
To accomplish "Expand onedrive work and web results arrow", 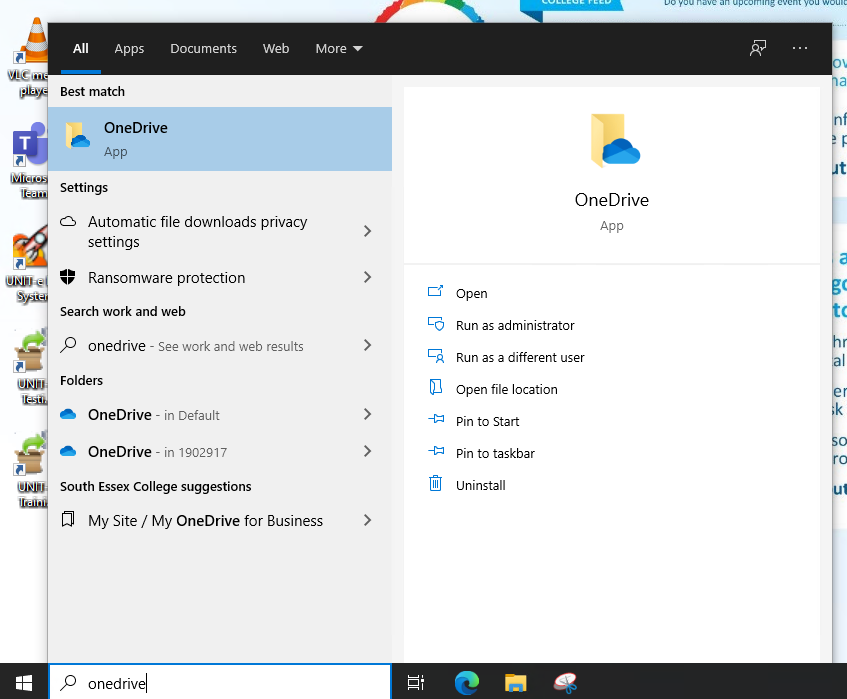I will coord(367,345).
